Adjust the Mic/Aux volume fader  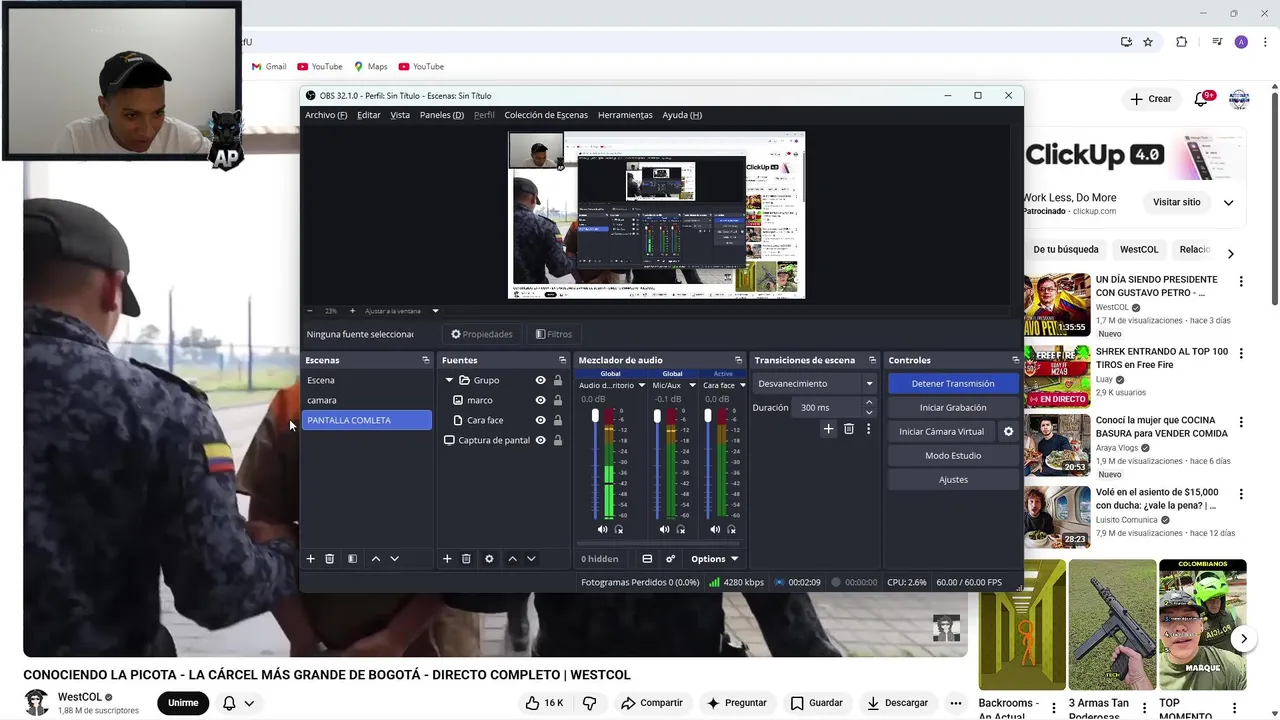tap(657, 415)
